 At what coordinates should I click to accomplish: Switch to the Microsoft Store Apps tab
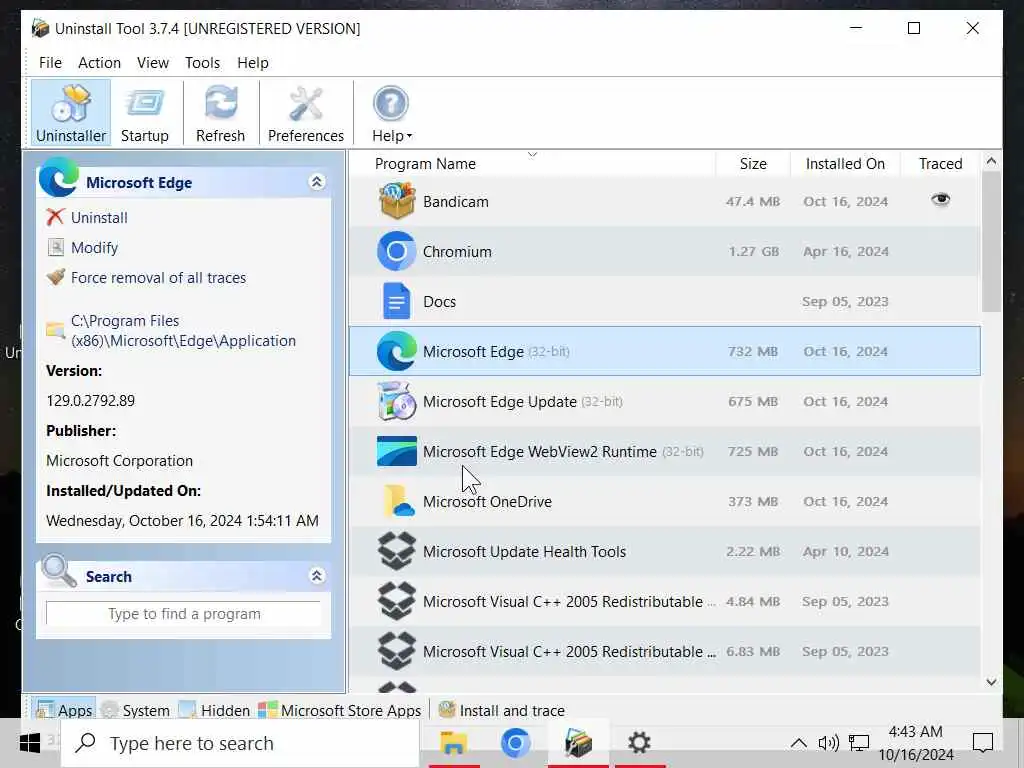[340, 710]
